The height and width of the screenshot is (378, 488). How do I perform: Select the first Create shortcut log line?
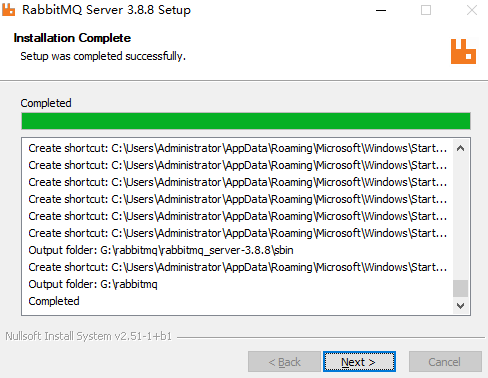click(237, 148)
